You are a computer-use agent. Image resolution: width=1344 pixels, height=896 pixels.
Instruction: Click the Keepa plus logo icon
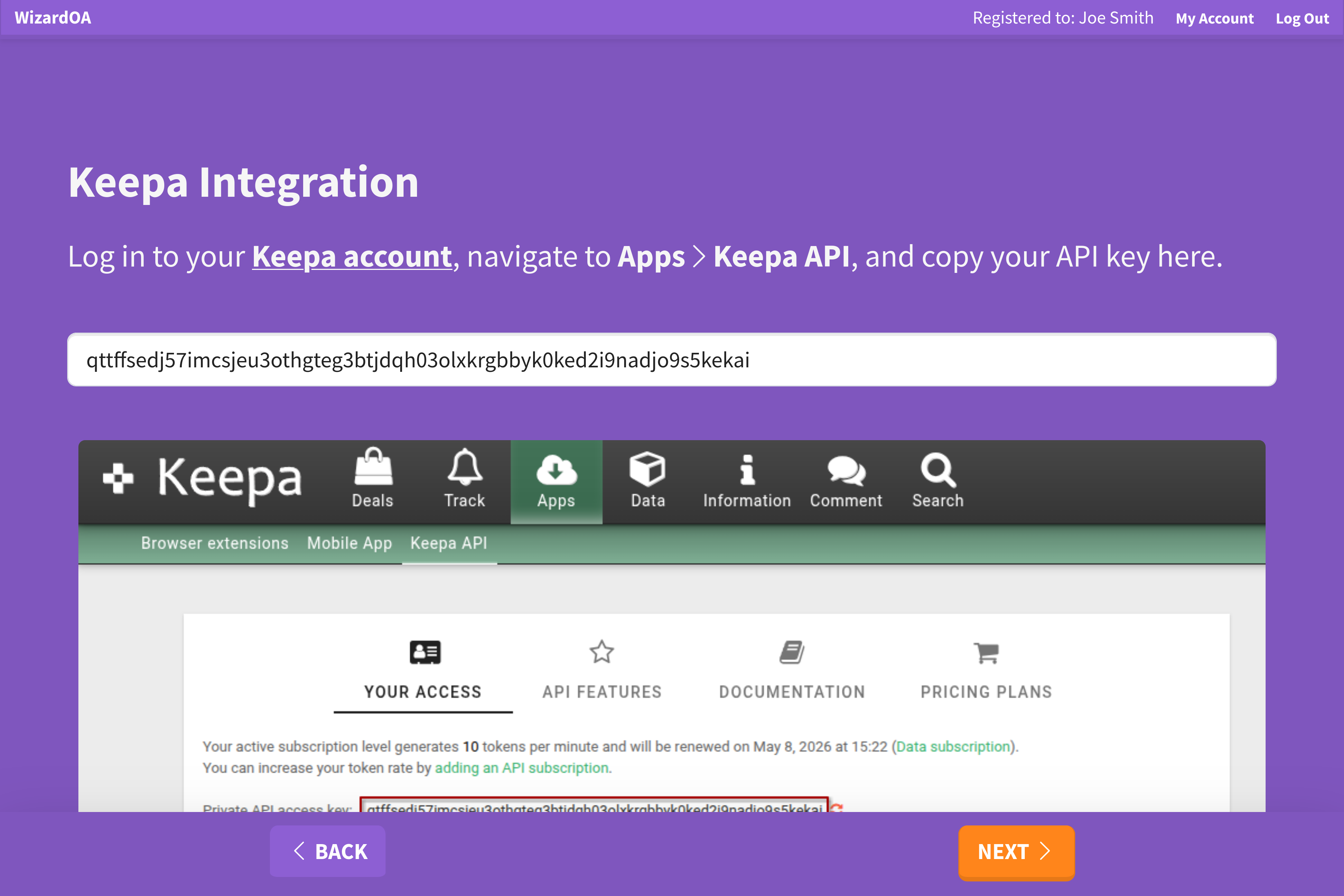(x=118, y=478)
